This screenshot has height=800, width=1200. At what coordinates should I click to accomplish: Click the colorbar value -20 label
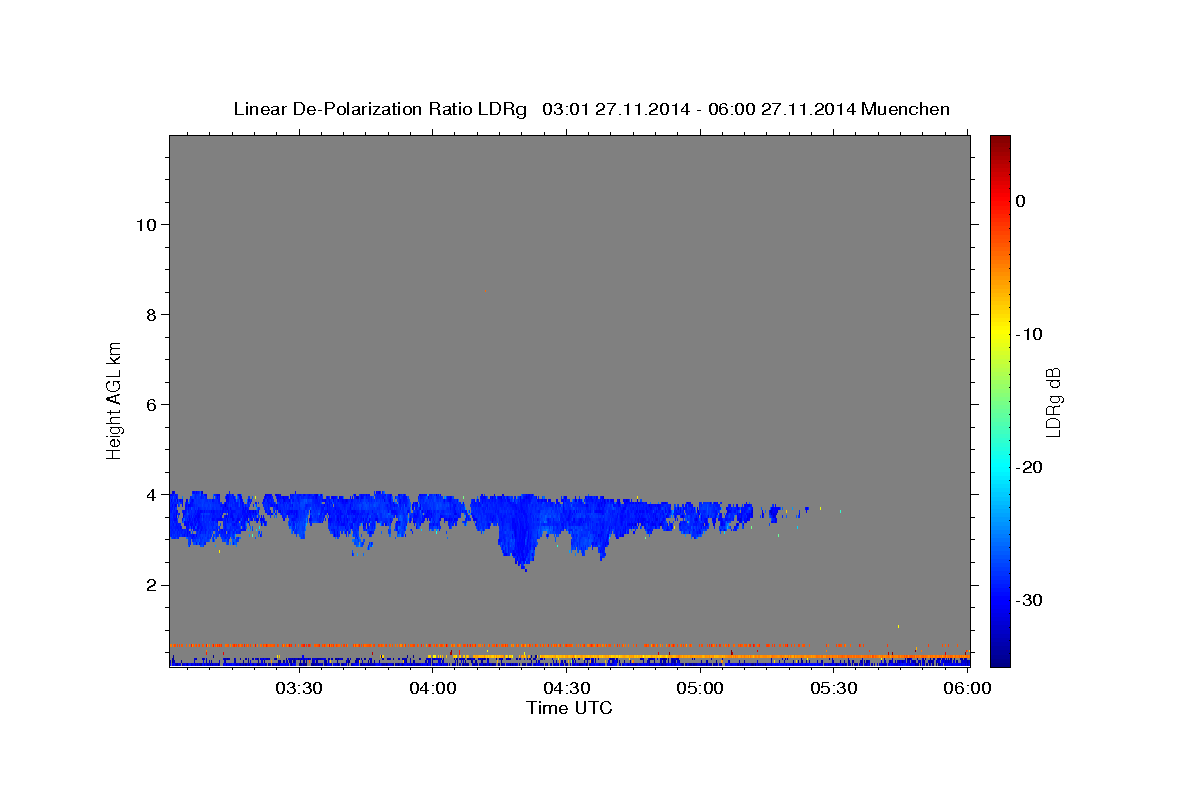(1029, 467)
